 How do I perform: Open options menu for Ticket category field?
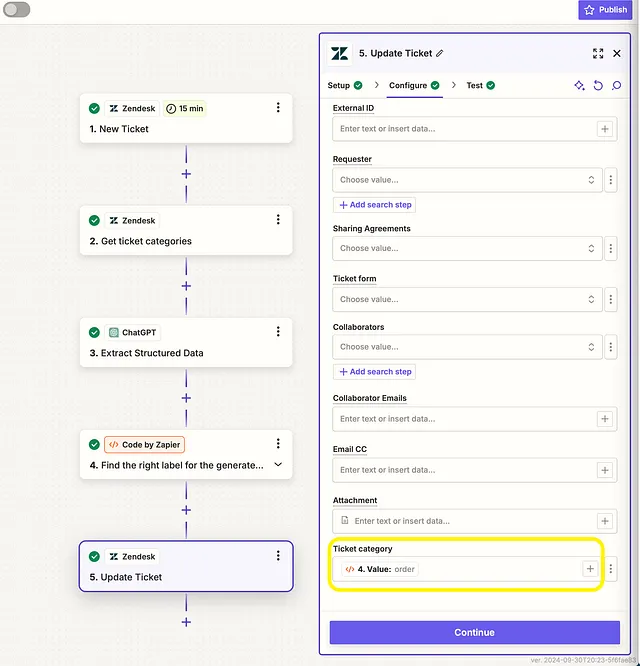611,569
